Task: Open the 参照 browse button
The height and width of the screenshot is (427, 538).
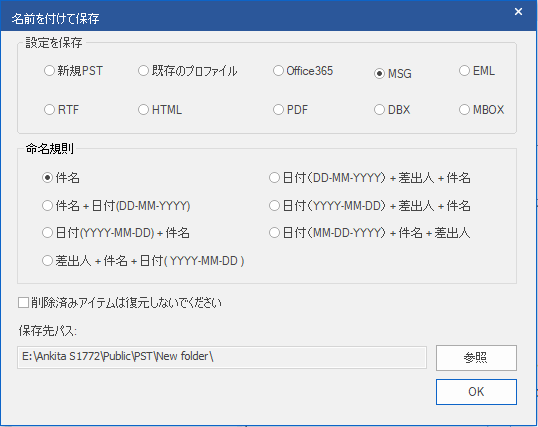Action: coord(476,358)
